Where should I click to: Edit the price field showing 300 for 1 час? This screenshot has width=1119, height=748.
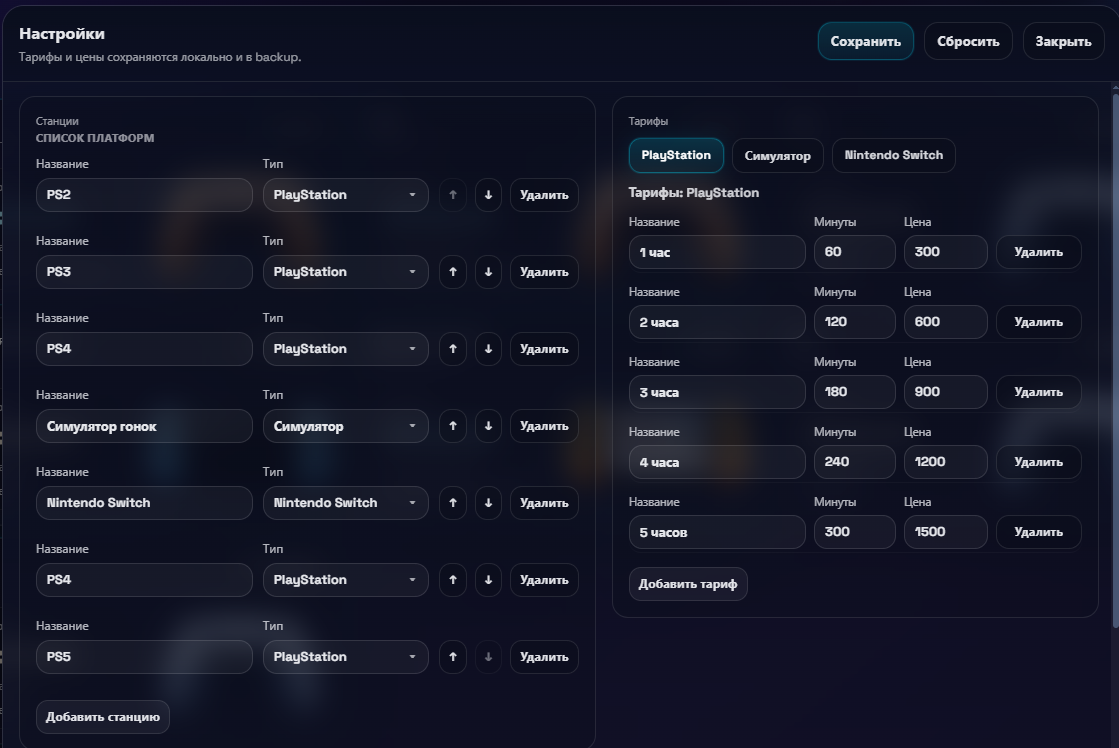pos(946,252)
